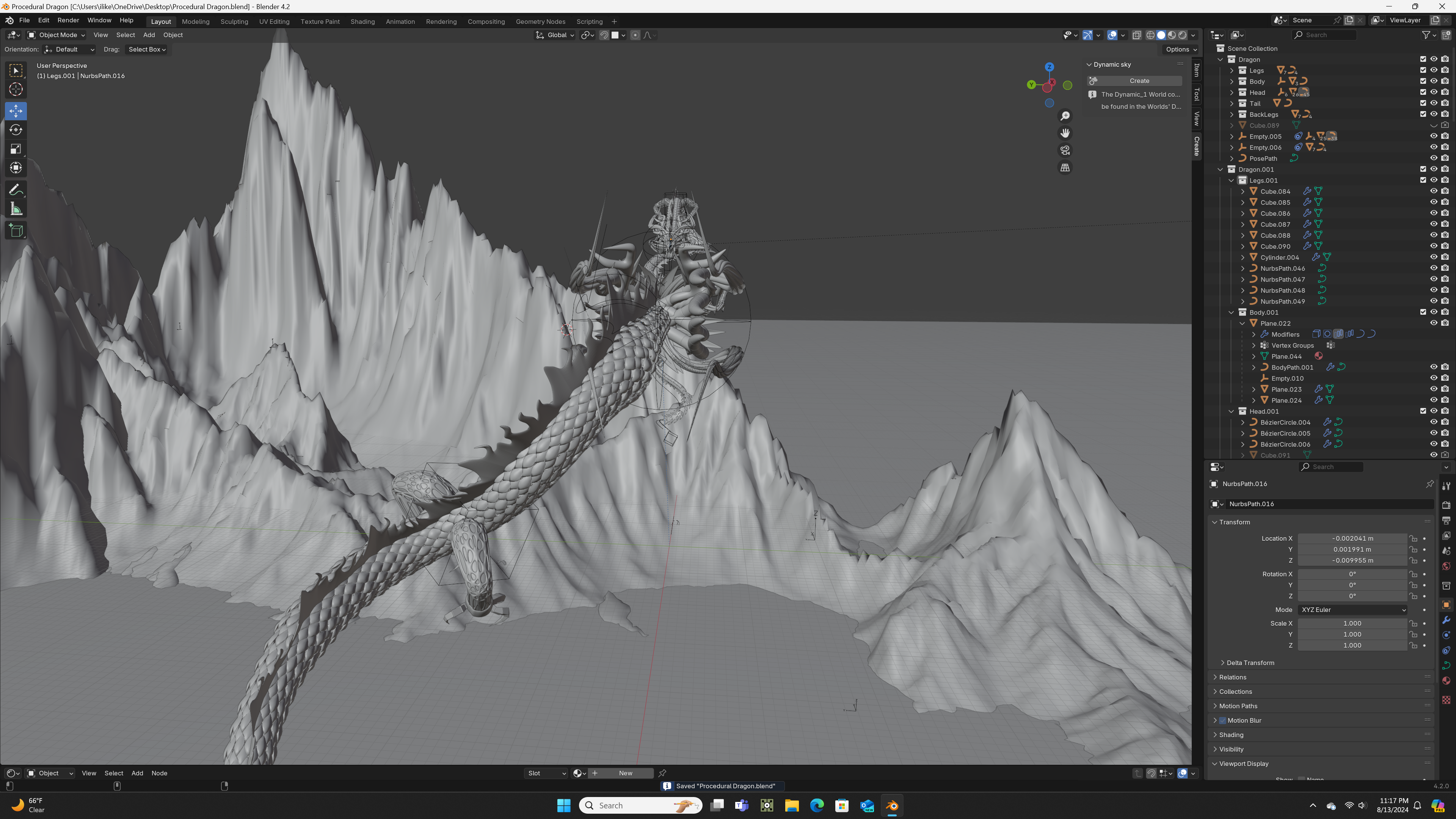Uncheck the Legs collection exclude checkbox
Viewport: 1456px width, 819px height.
[x=1423, y=70]
